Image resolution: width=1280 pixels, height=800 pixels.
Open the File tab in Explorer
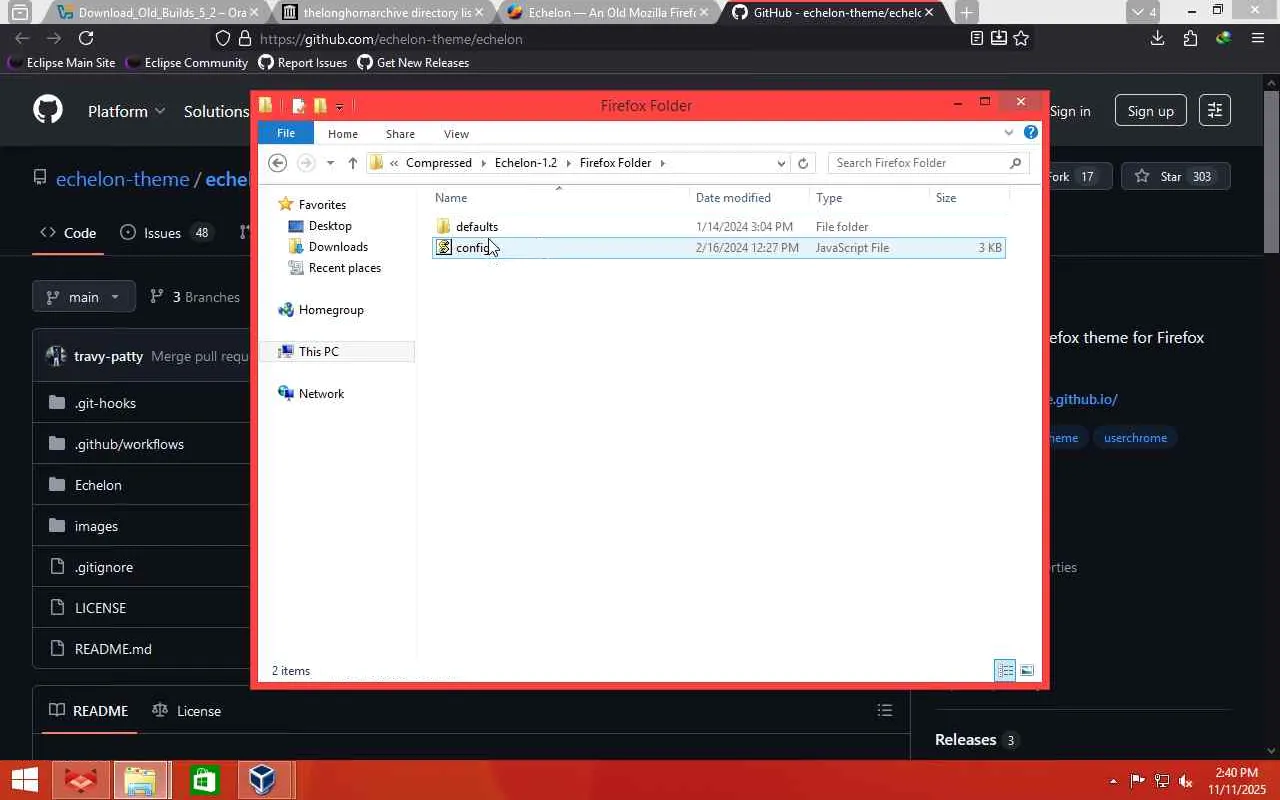pos(286,133)
